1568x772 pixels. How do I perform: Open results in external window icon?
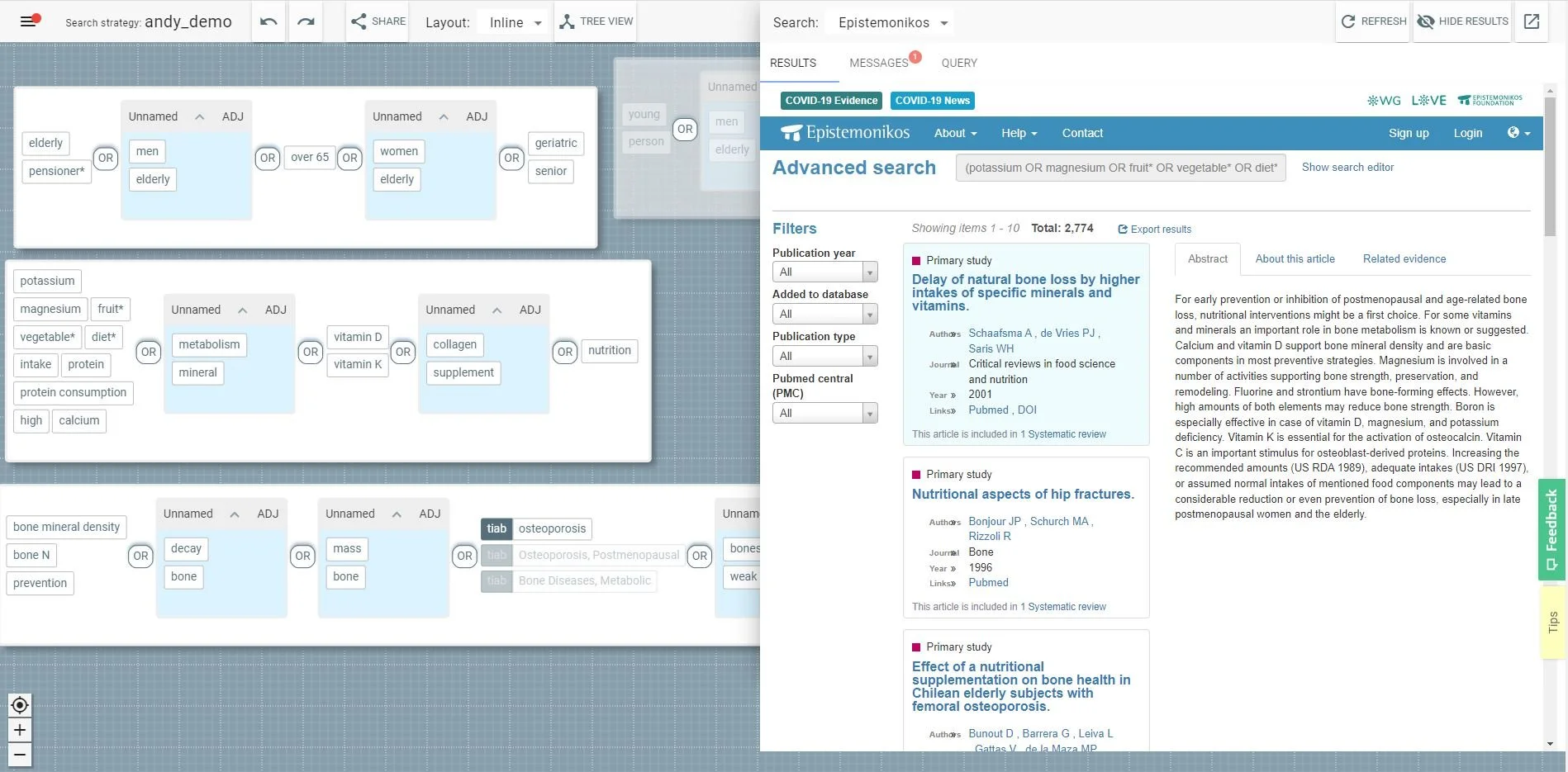coord(1531,21)
